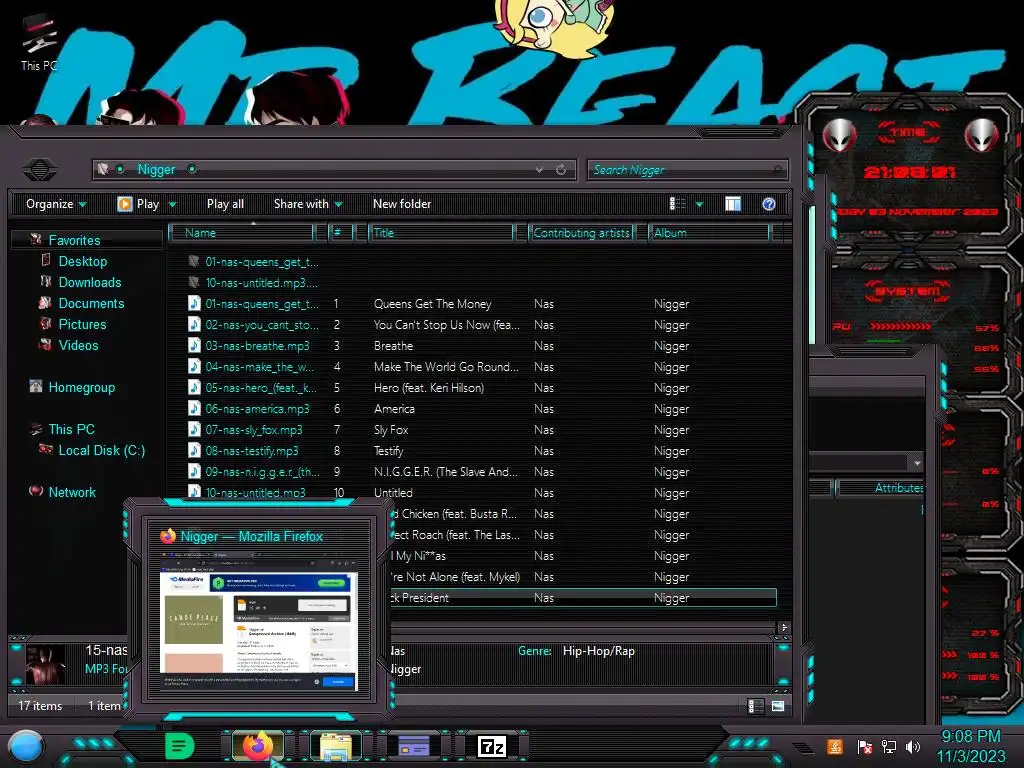Image resolution: width=1024 pixels, height=768 pixels.
Task: Switch to details view via the status bar icon
Action: tap(756, 706)
